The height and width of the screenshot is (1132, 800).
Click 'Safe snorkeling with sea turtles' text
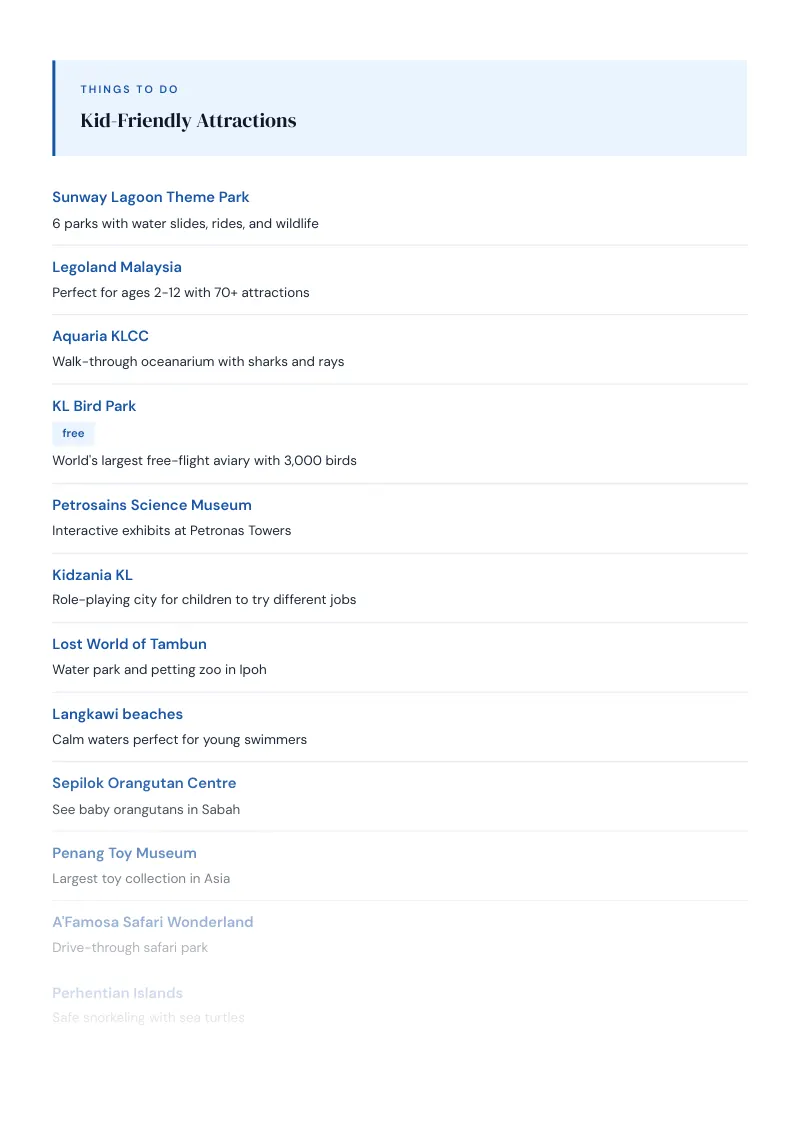point(148,1017)
